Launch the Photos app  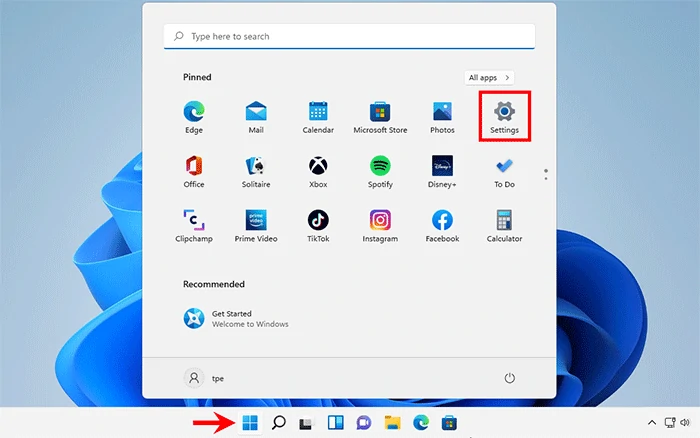(x=442, y=117)
